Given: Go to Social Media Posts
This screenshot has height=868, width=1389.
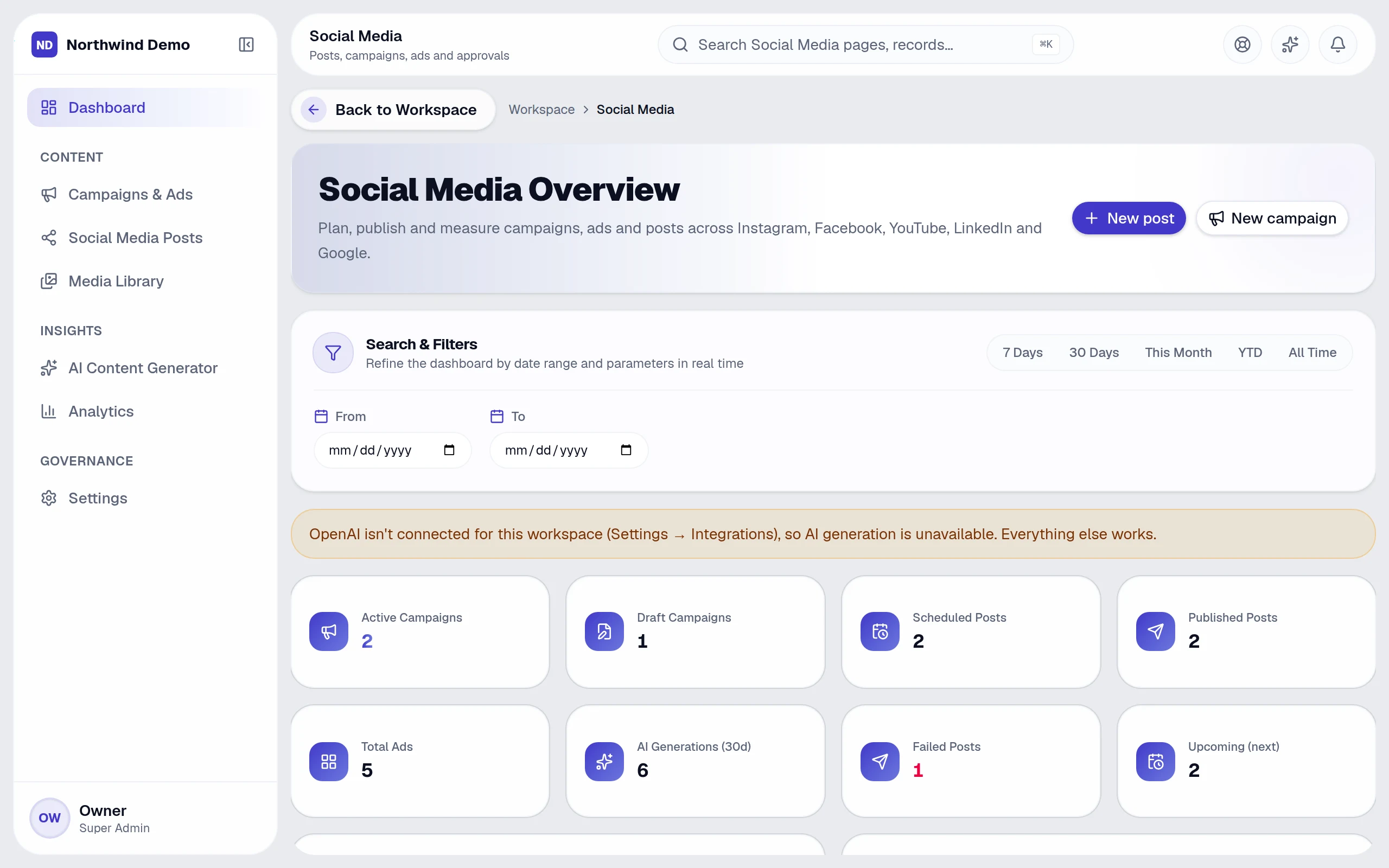Looking at the screenshot, I should pos(145,238).
